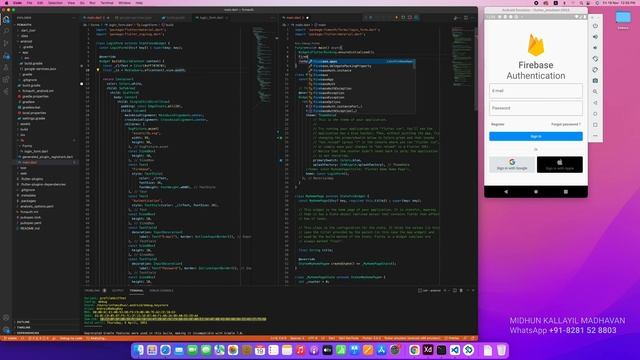Viewport: 640px width, 360px height.
Task: Open README.md in Explorer tree
Action: (x=30, y=229)
